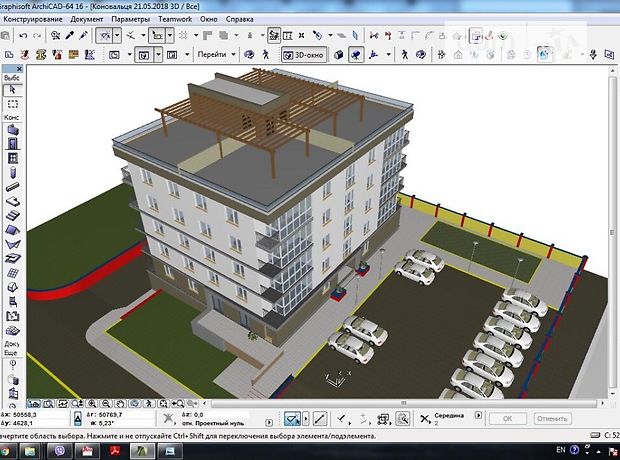620x460 pixels.
Task: Open the Справка menu
Action: point(240,19)
